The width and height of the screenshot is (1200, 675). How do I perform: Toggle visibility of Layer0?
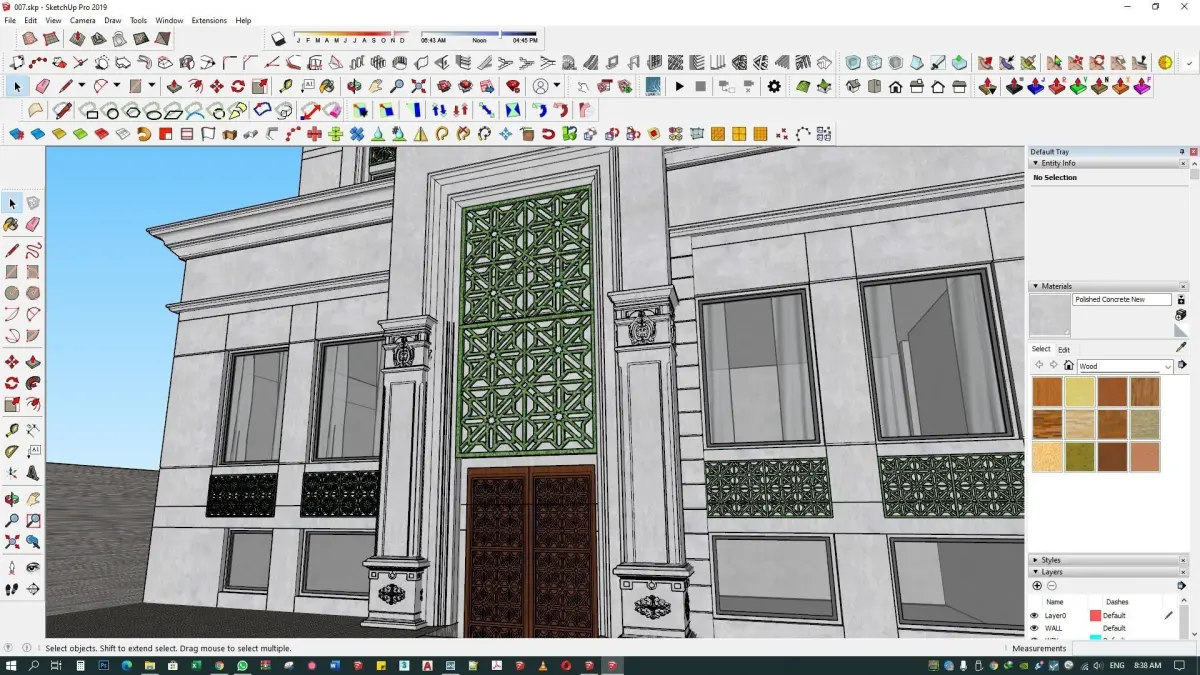tap(1035, 616)
